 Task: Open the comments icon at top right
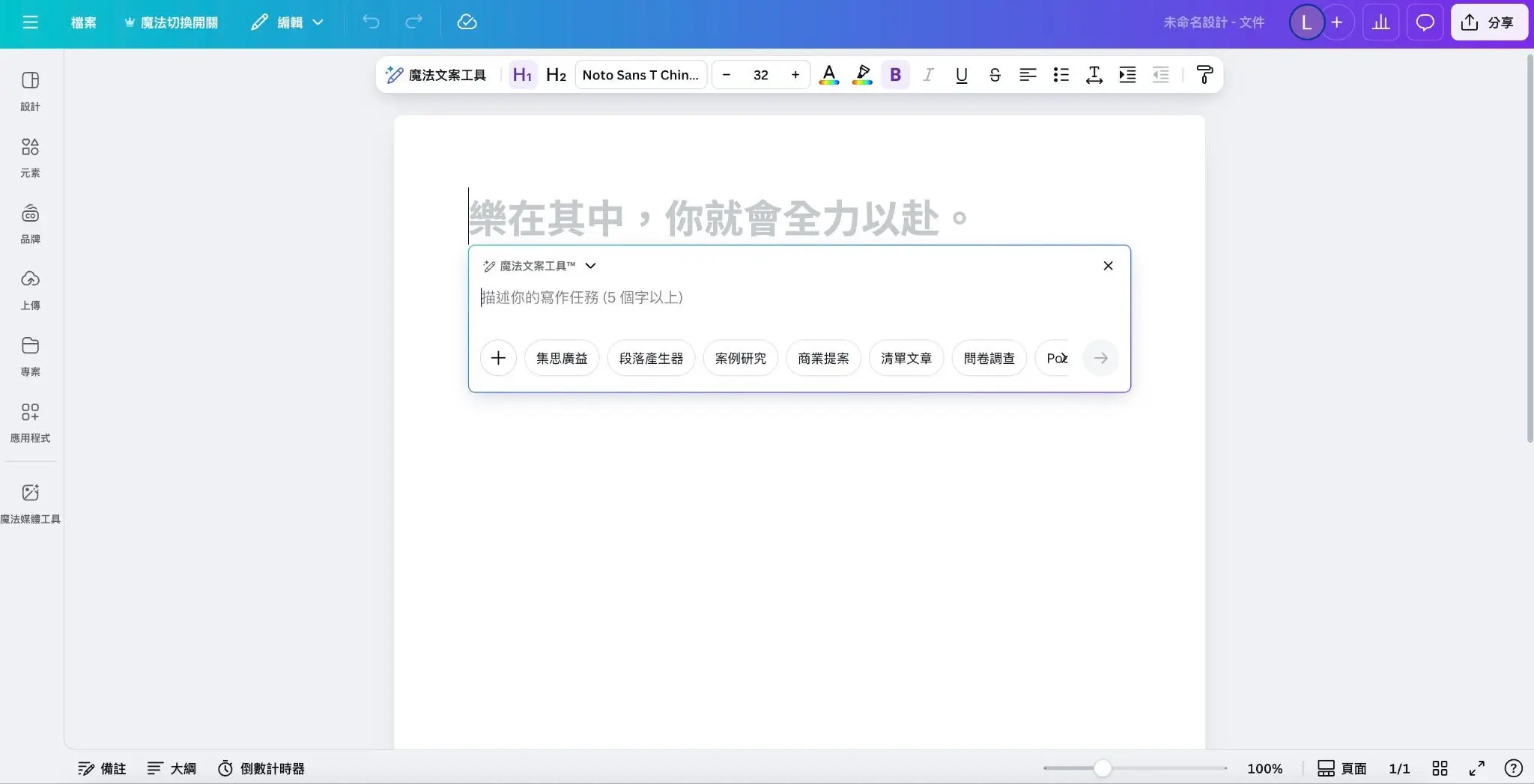(1424, 22)
